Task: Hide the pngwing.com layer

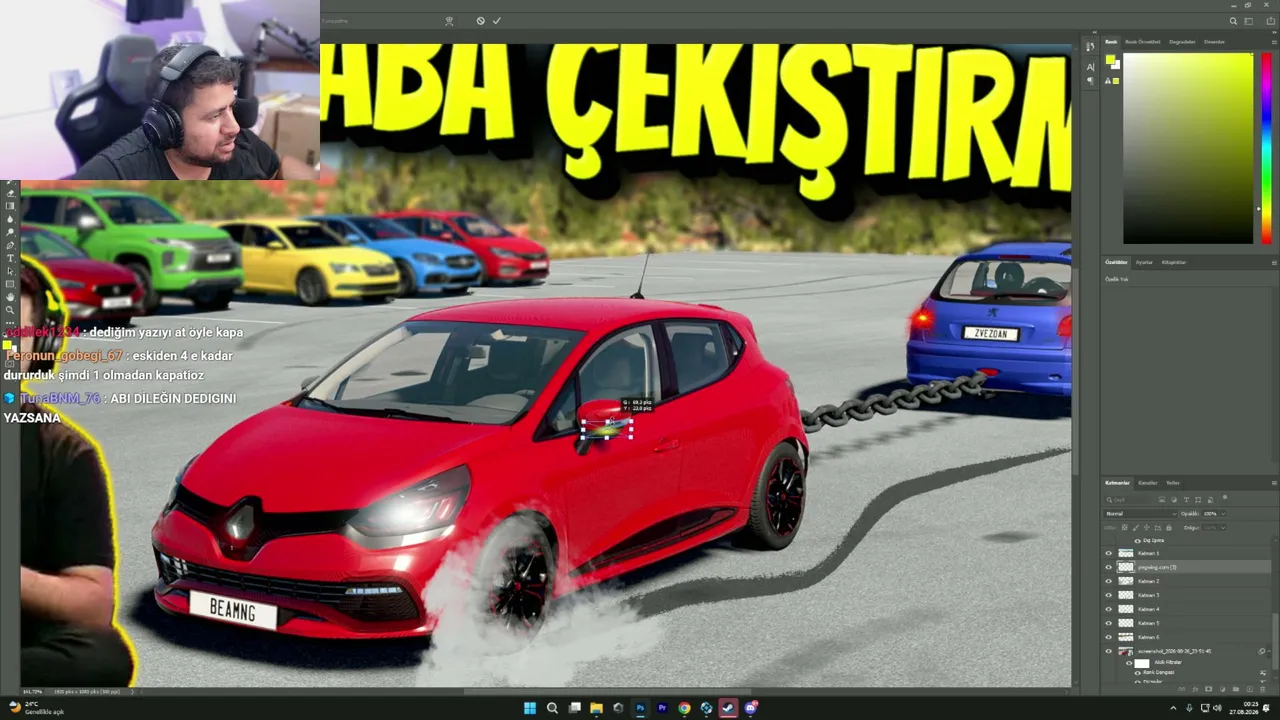Action: [1108, 567]
